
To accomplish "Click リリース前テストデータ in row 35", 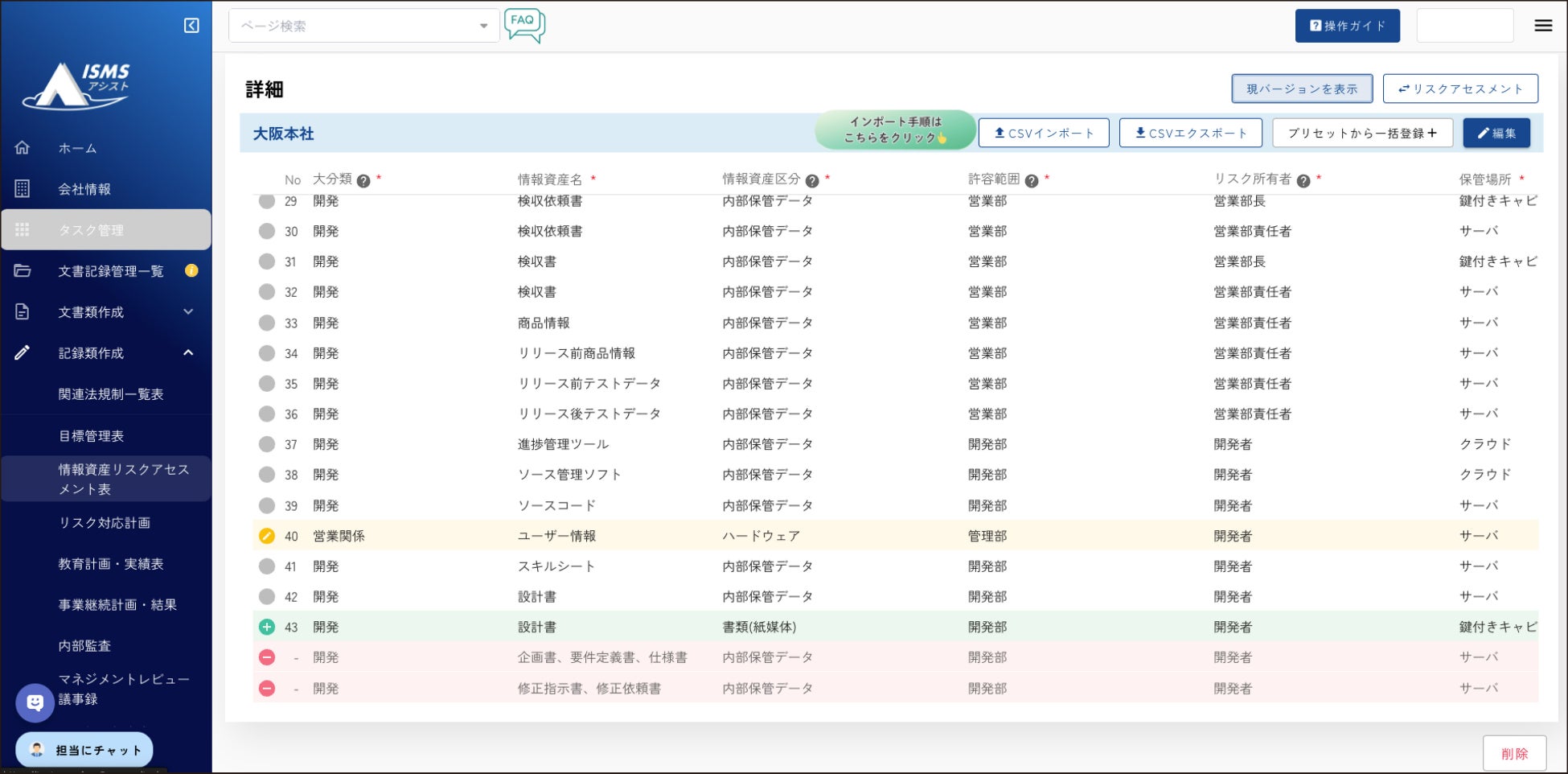I will [x=589, y=384].
